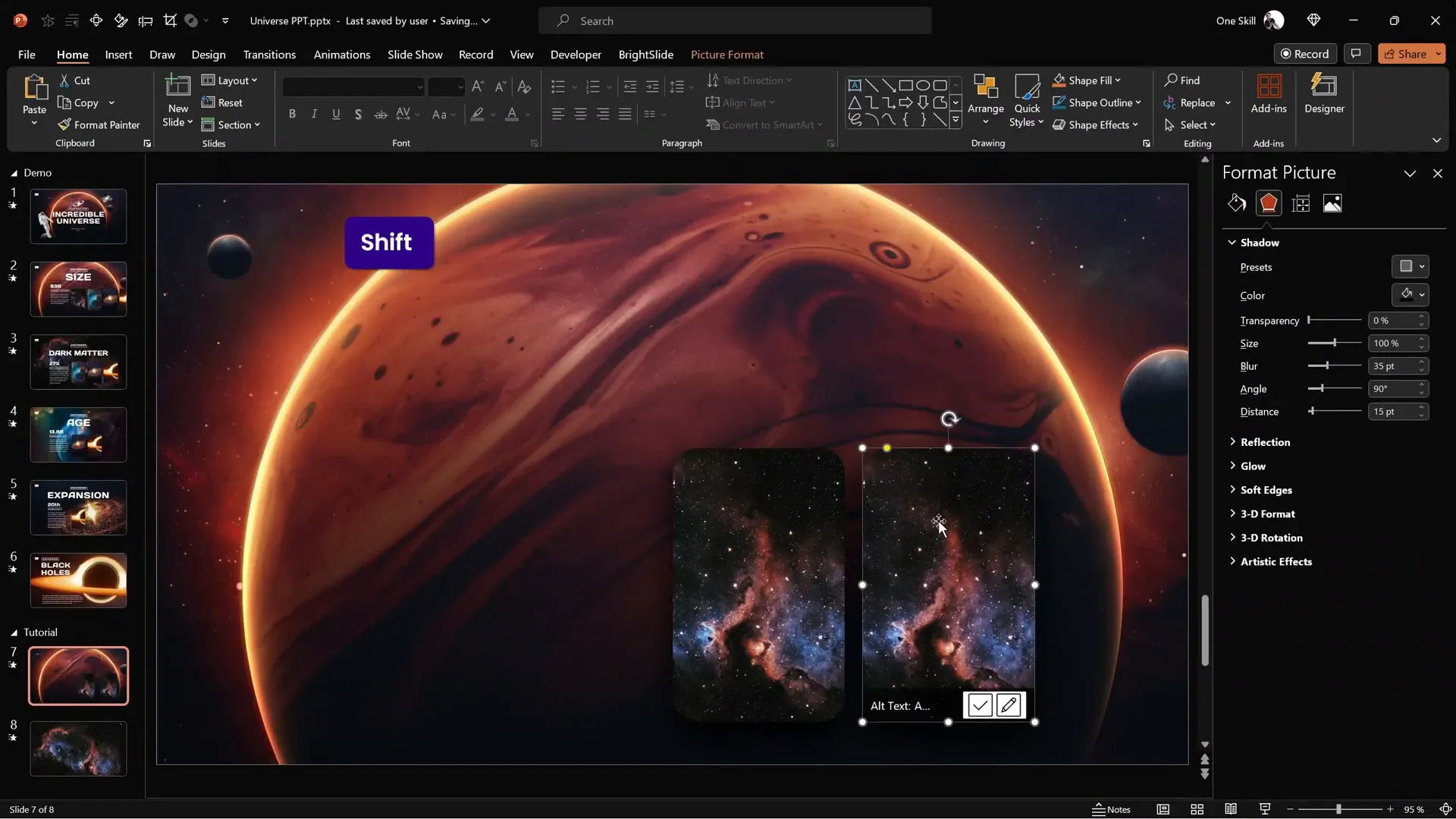Click the approve alt text checkmark
1456x819 pixels.
(980, 705)
